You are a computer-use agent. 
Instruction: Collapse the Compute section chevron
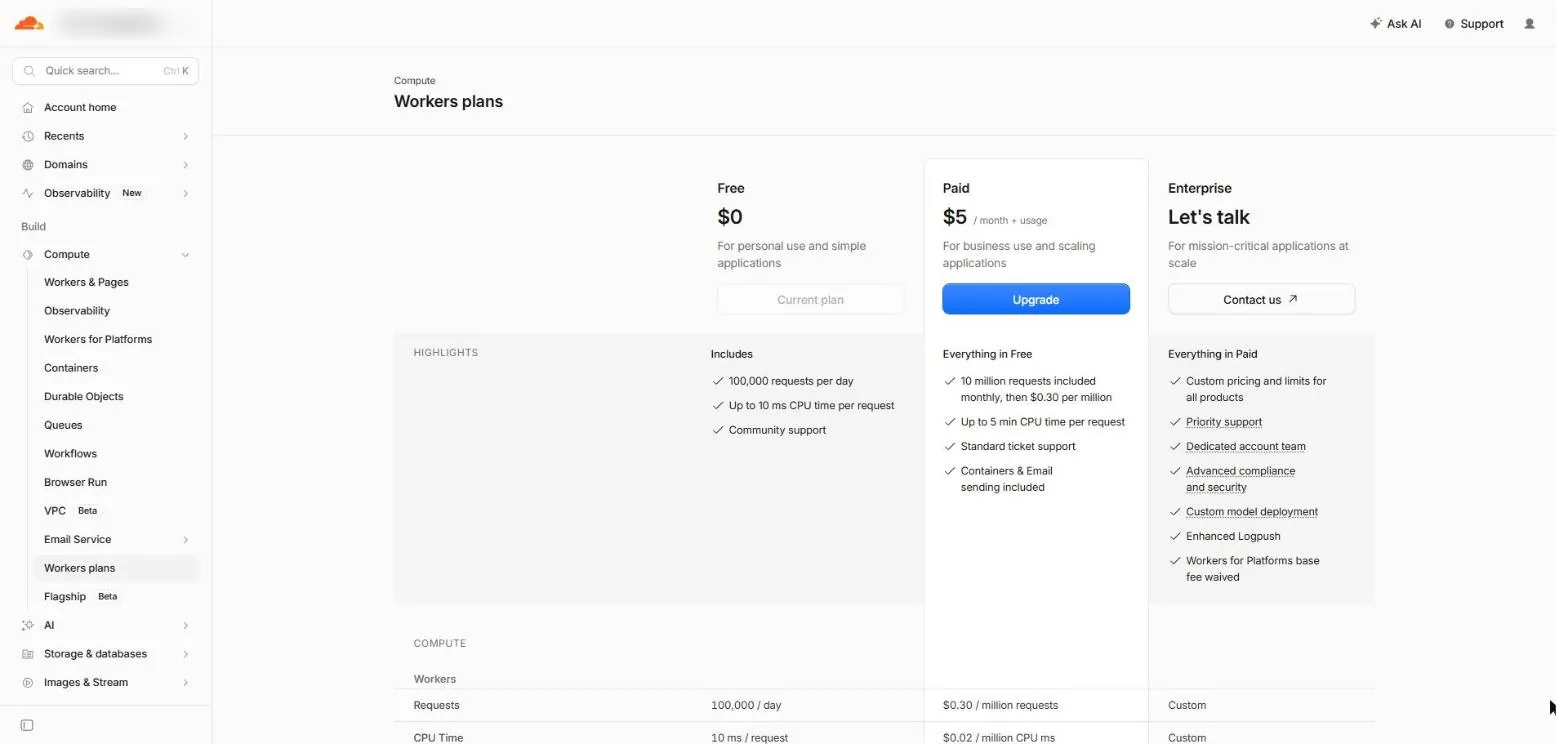point(186,254)
